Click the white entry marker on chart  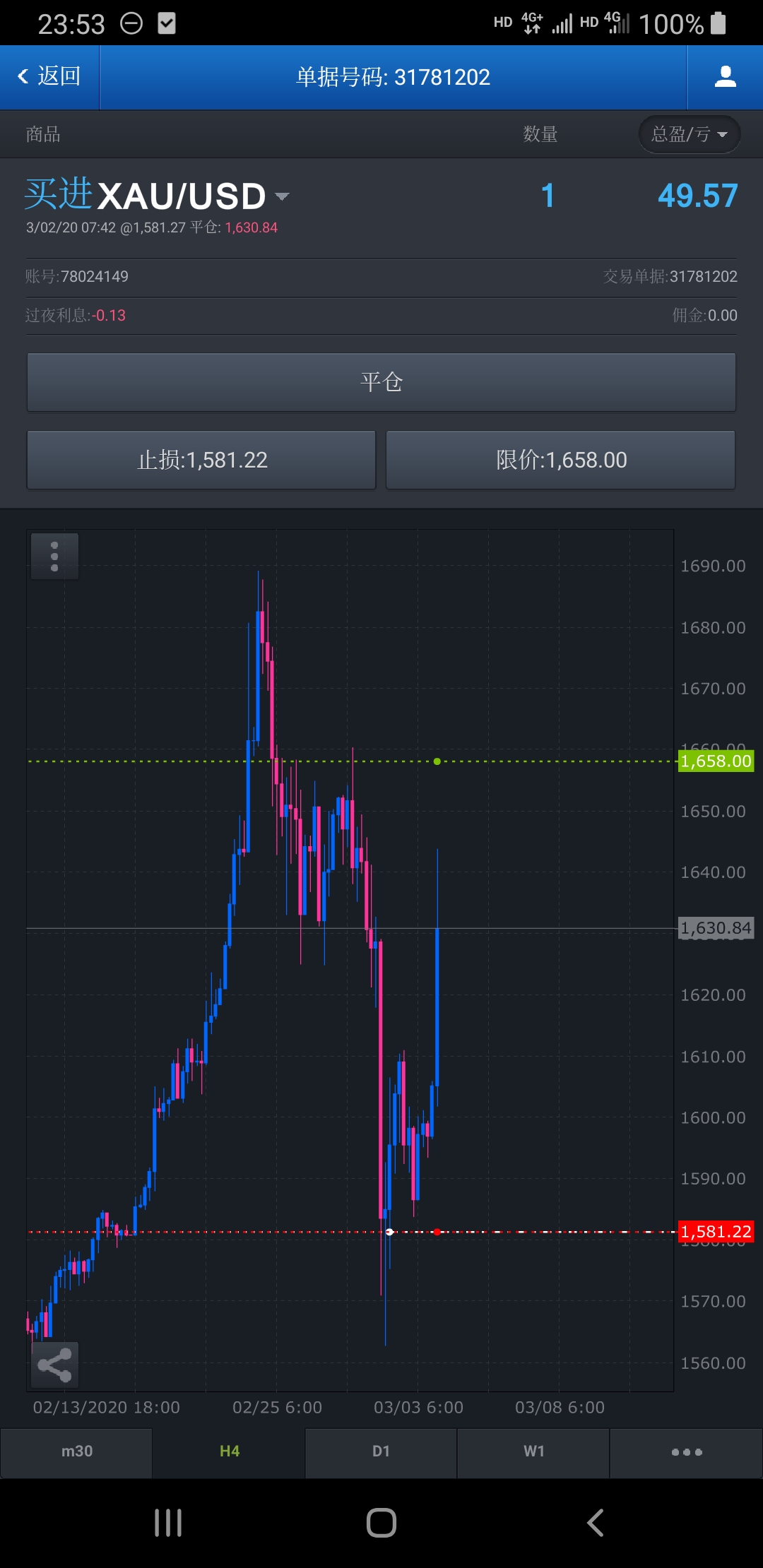[389, 1232]
